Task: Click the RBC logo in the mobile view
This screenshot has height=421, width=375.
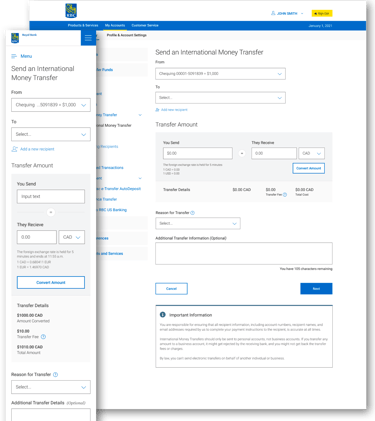Action: [x=15, y=38]
